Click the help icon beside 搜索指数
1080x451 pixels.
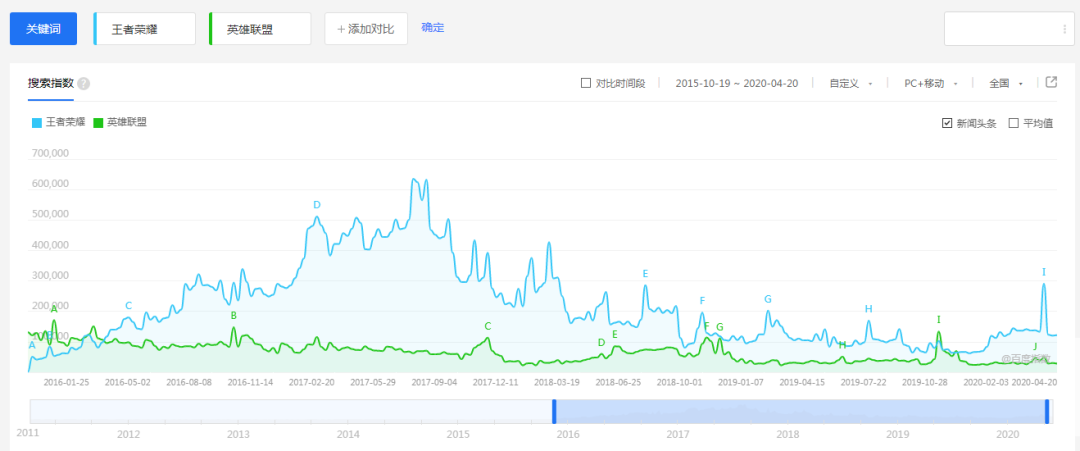coord(84,84)
